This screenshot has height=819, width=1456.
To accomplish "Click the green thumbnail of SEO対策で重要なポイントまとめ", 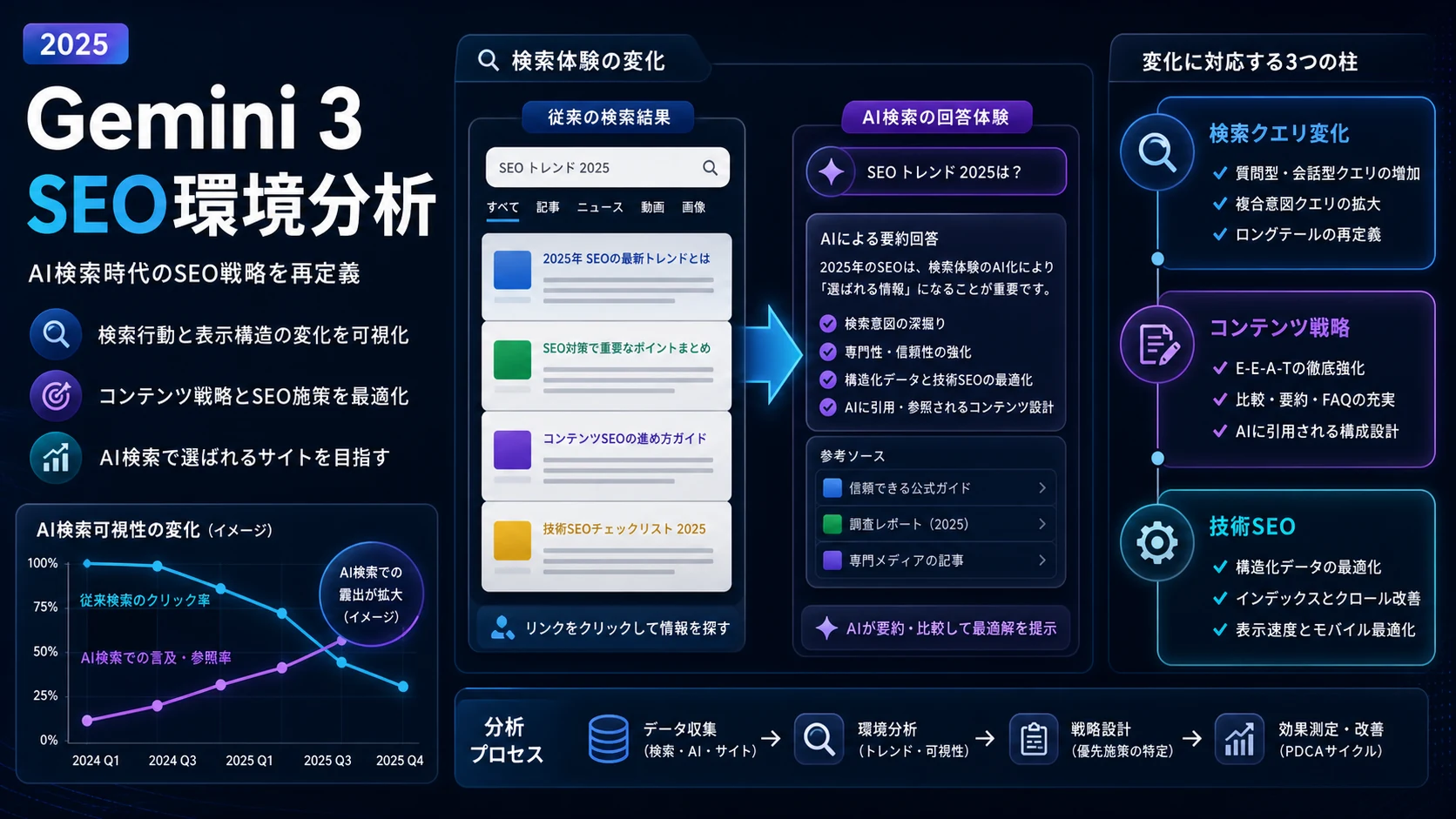I will [512, 359].
